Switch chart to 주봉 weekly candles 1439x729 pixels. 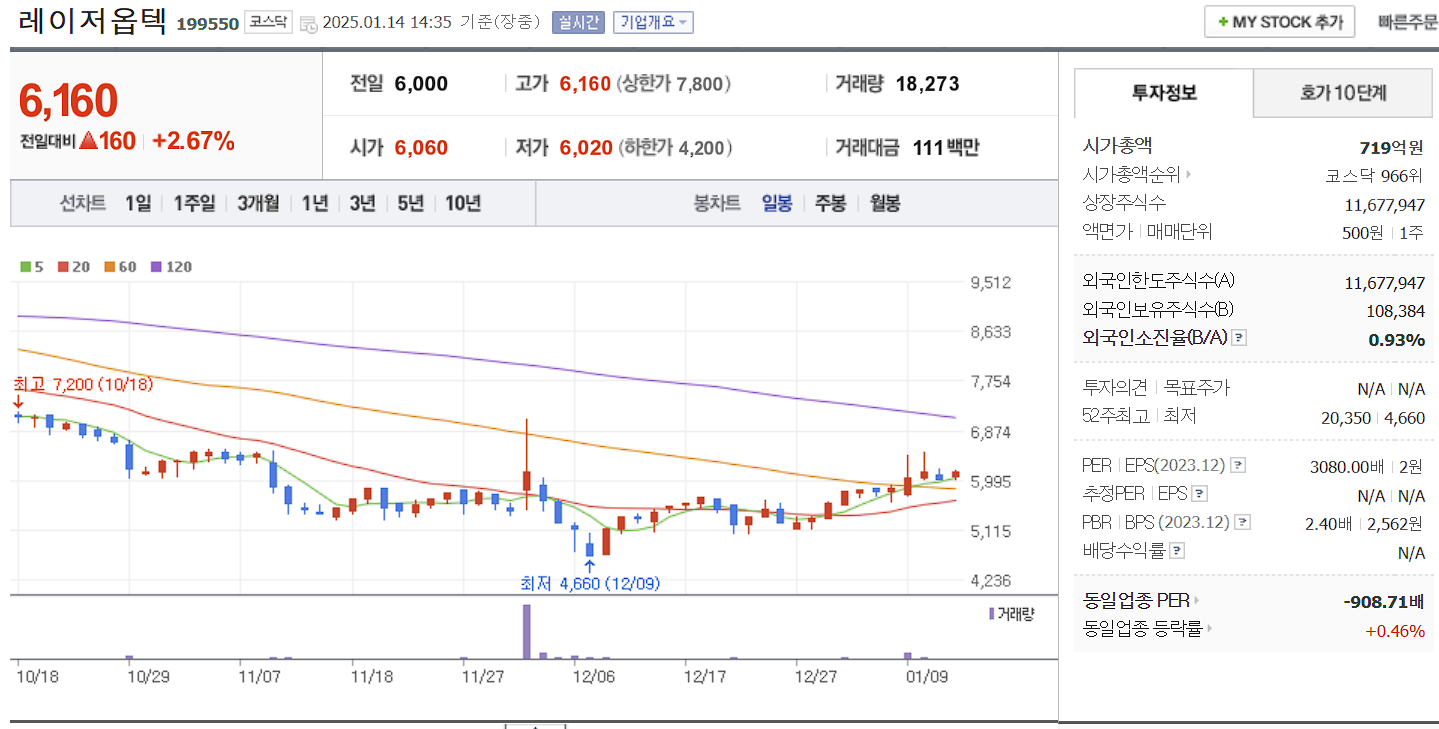830,202
